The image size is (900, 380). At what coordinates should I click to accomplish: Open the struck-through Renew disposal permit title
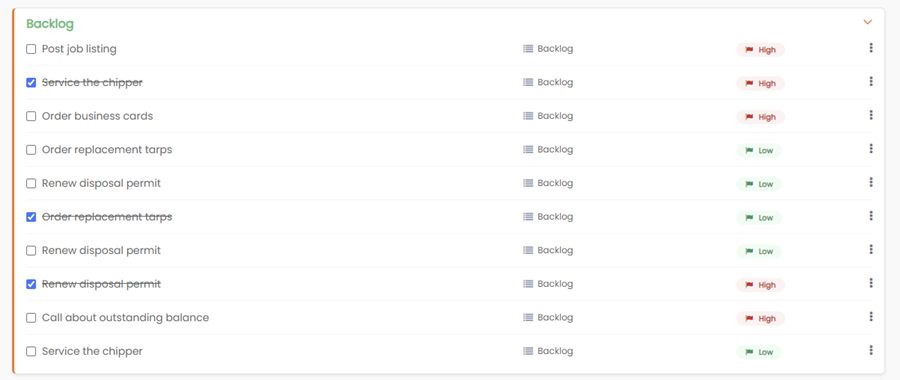pos(101,284)
